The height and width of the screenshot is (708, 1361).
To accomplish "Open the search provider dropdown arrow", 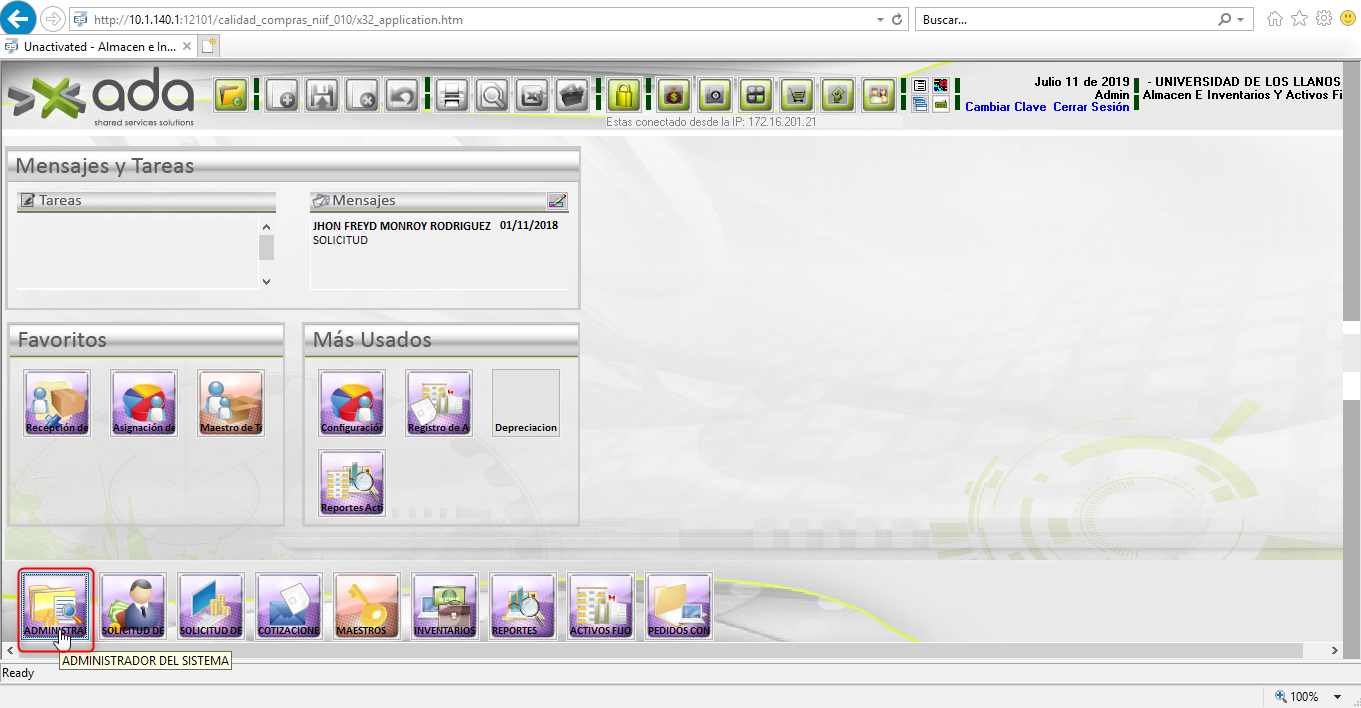I will (x=1241, y=20).
